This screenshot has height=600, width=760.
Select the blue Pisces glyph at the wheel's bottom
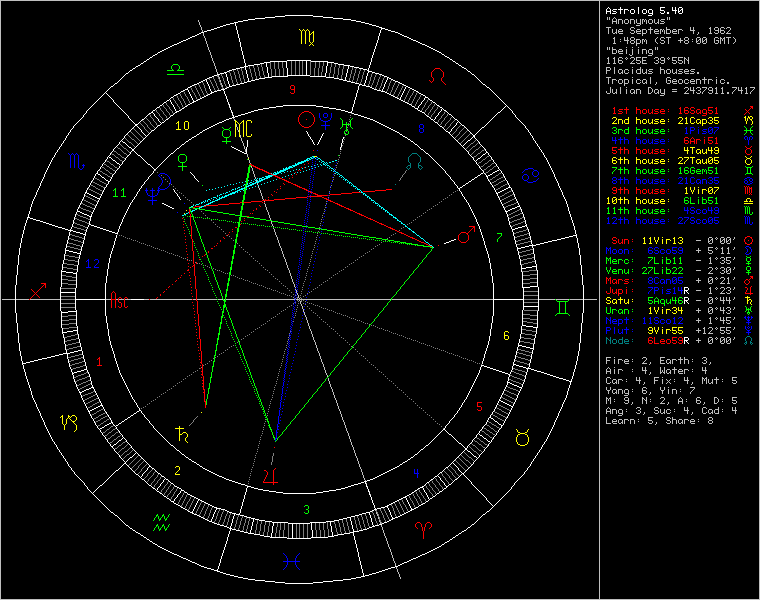tap(292, 562)
